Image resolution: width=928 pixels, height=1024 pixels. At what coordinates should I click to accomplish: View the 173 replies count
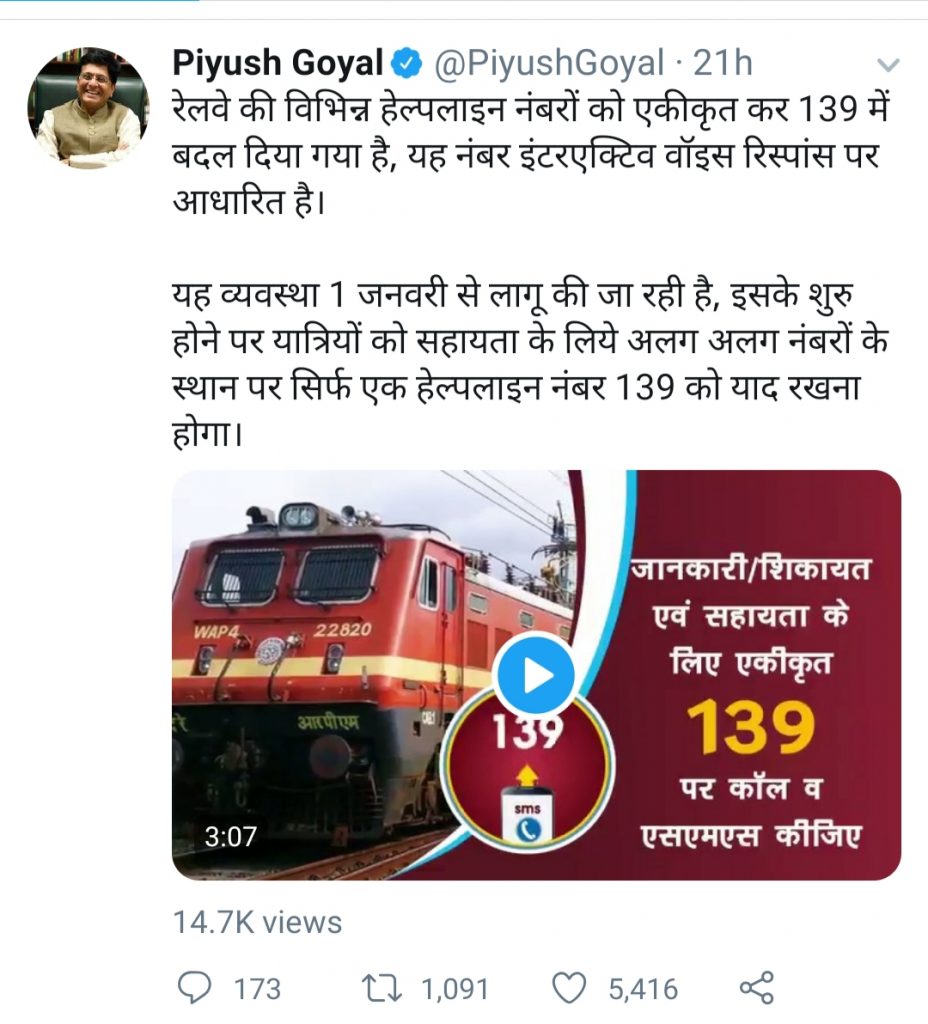258,989
